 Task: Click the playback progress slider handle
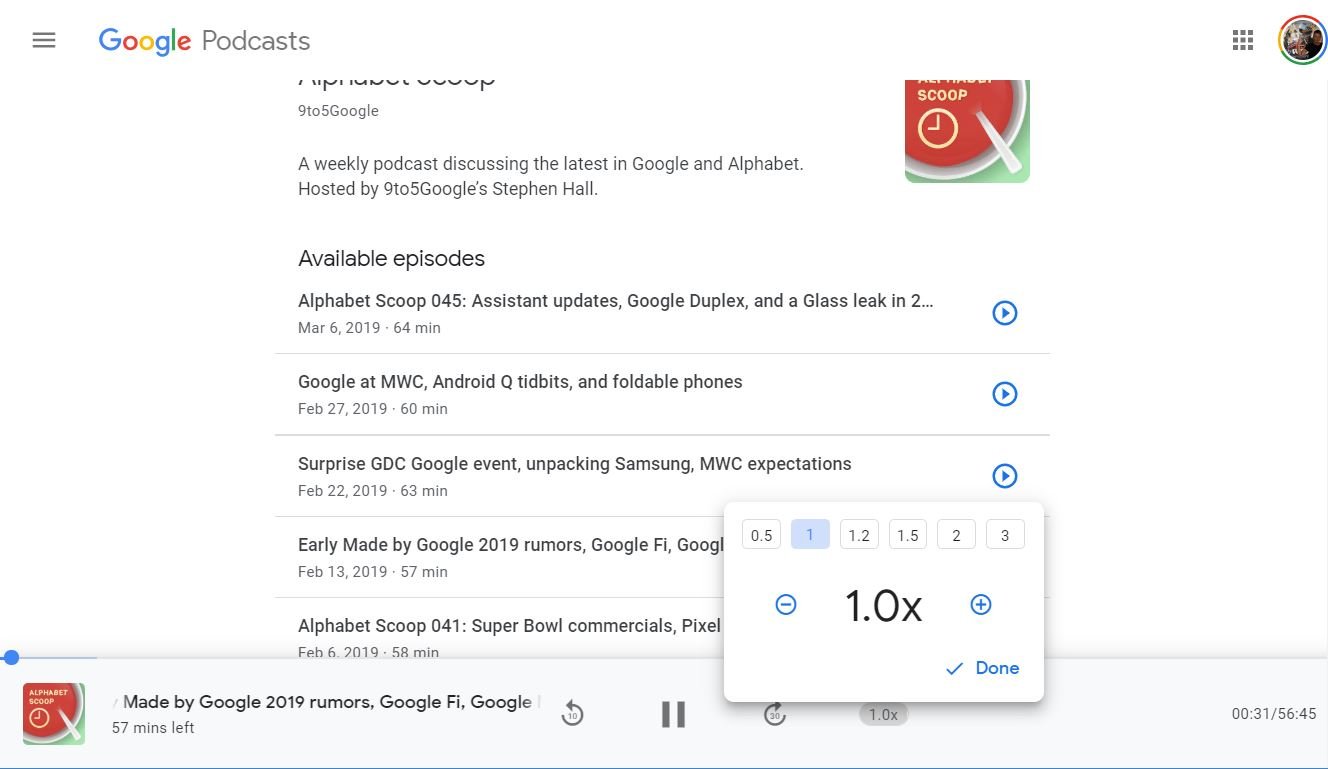tap(11, 657)
